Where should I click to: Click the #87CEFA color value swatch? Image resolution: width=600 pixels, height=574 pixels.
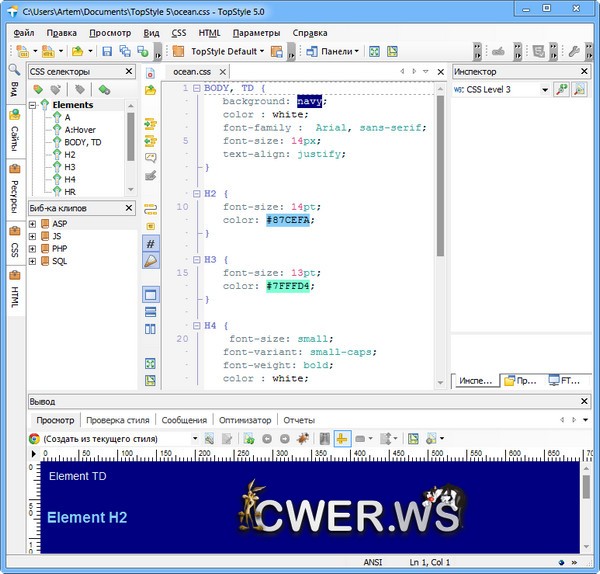pos(289,219)
